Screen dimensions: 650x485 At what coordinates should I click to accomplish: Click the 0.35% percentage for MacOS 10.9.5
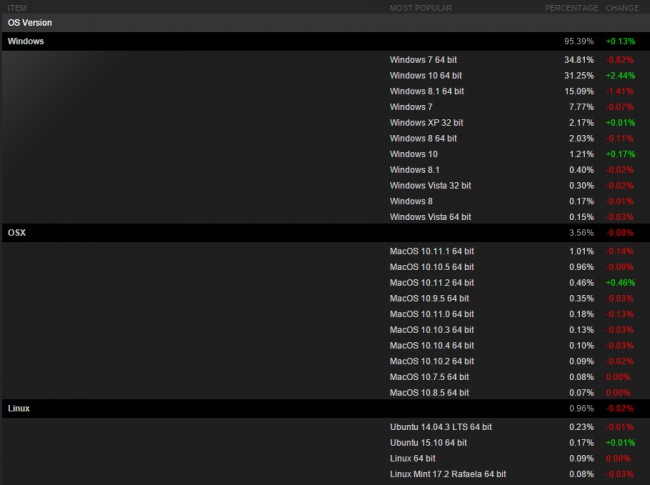[581, 298]
